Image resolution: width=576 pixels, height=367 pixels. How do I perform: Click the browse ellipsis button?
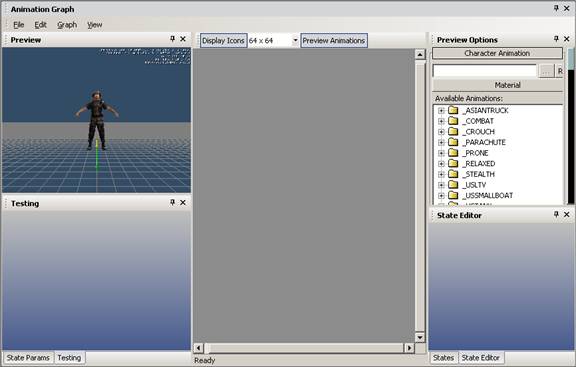point(546,71)
